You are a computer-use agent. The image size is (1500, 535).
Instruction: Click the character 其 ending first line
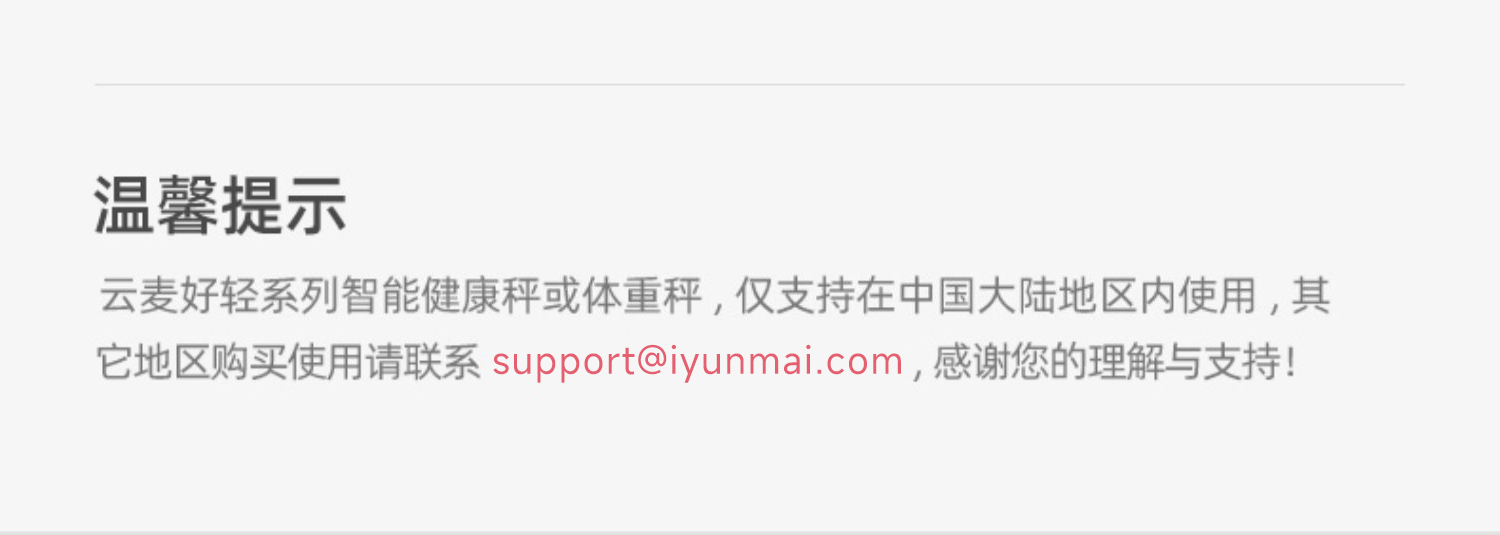[x=1311, y=298]
